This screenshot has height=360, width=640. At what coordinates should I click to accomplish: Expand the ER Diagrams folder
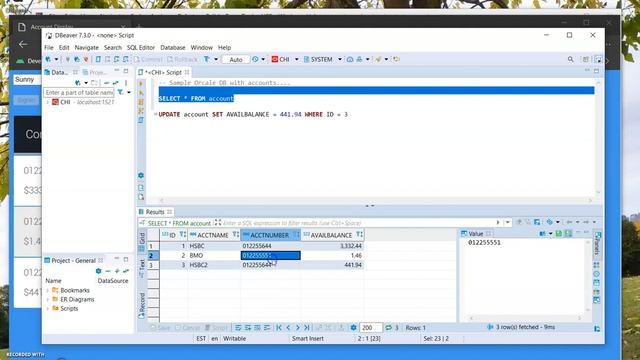(x=47, y=299)
